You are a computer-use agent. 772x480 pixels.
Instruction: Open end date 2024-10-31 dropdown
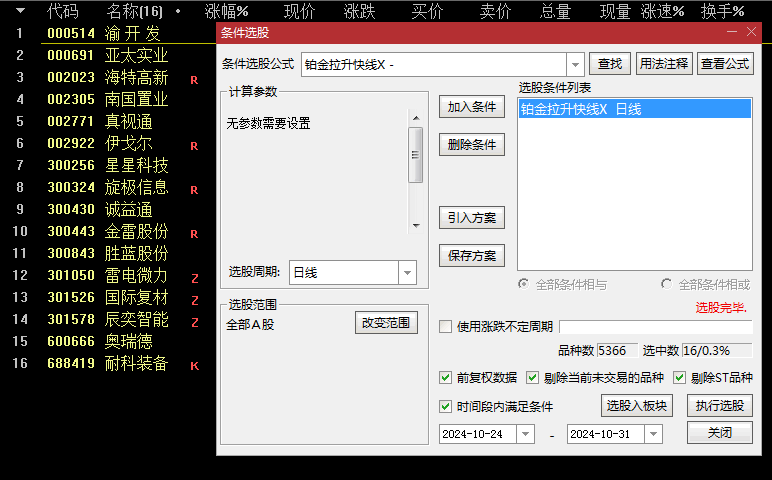click(x=653, y=434)
